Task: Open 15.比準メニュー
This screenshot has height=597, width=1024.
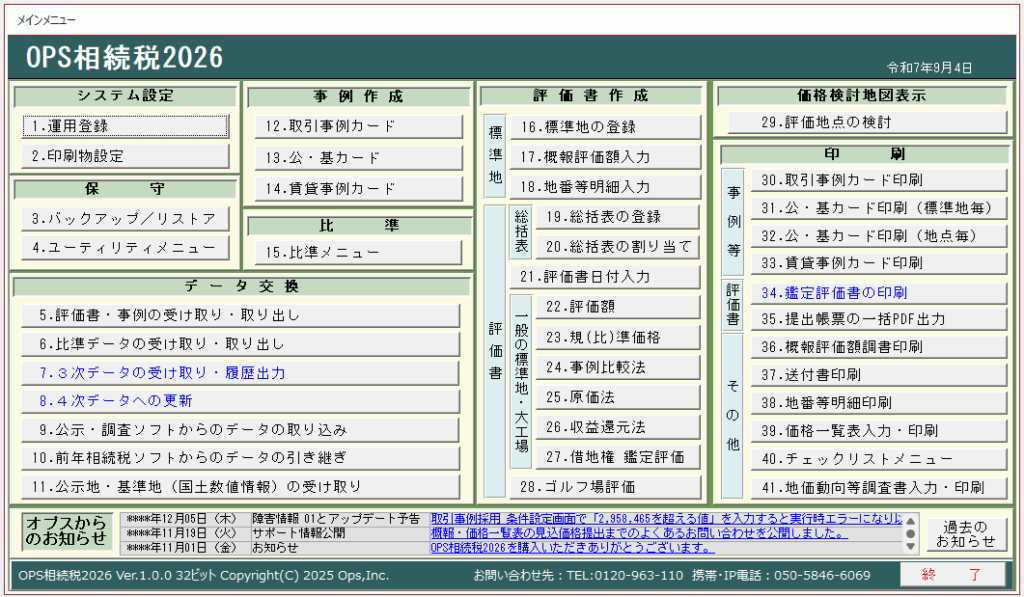Action: coord(357,252)
